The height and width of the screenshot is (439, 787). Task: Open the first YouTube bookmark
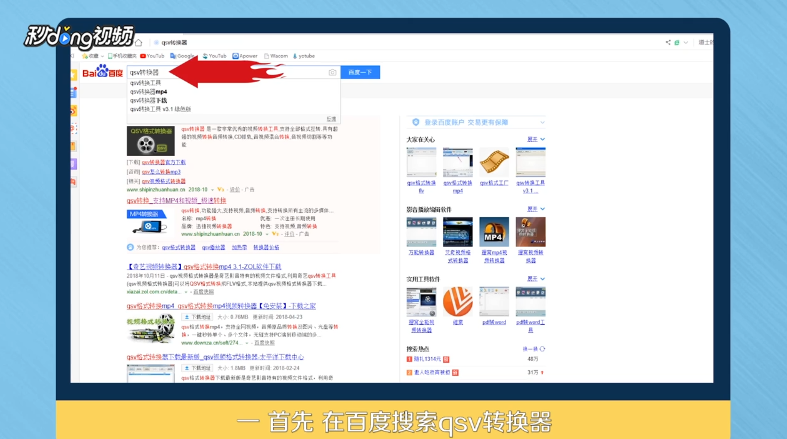coord(153,56)
